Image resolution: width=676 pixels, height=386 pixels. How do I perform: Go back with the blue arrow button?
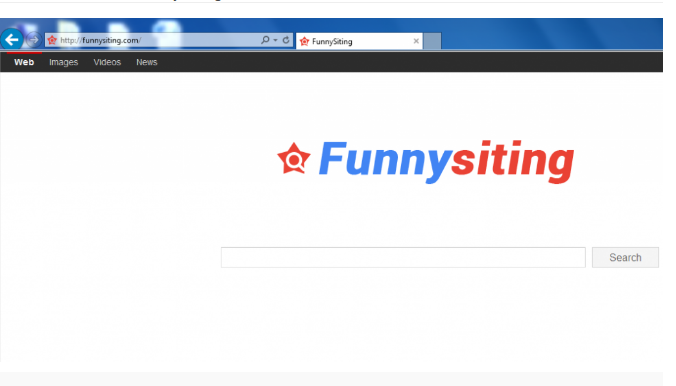(12, 40)
